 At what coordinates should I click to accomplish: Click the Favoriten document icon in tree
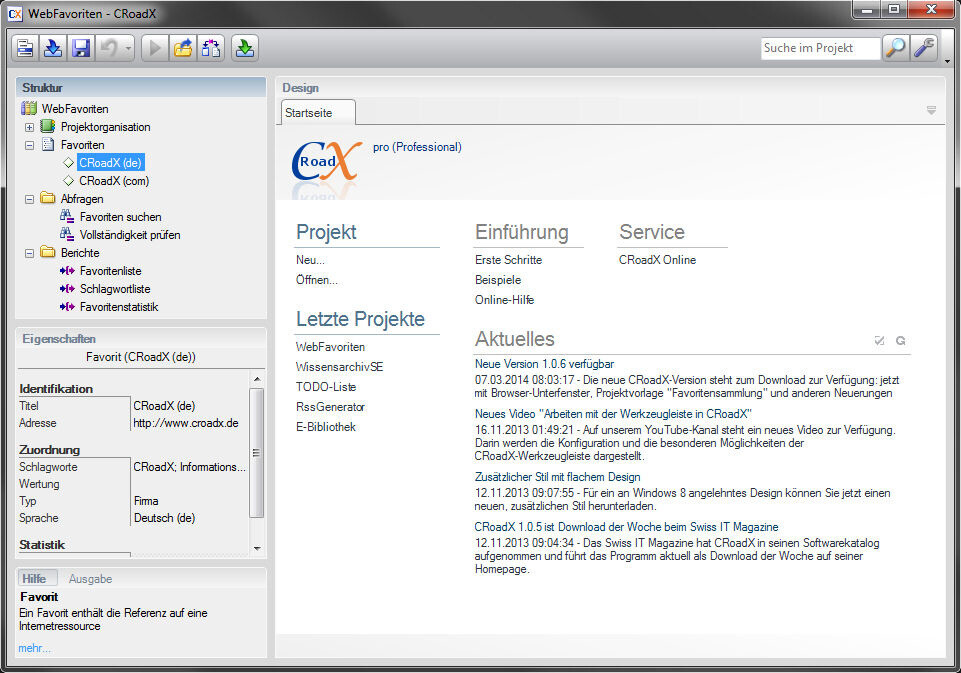click(x=48, y=145)
